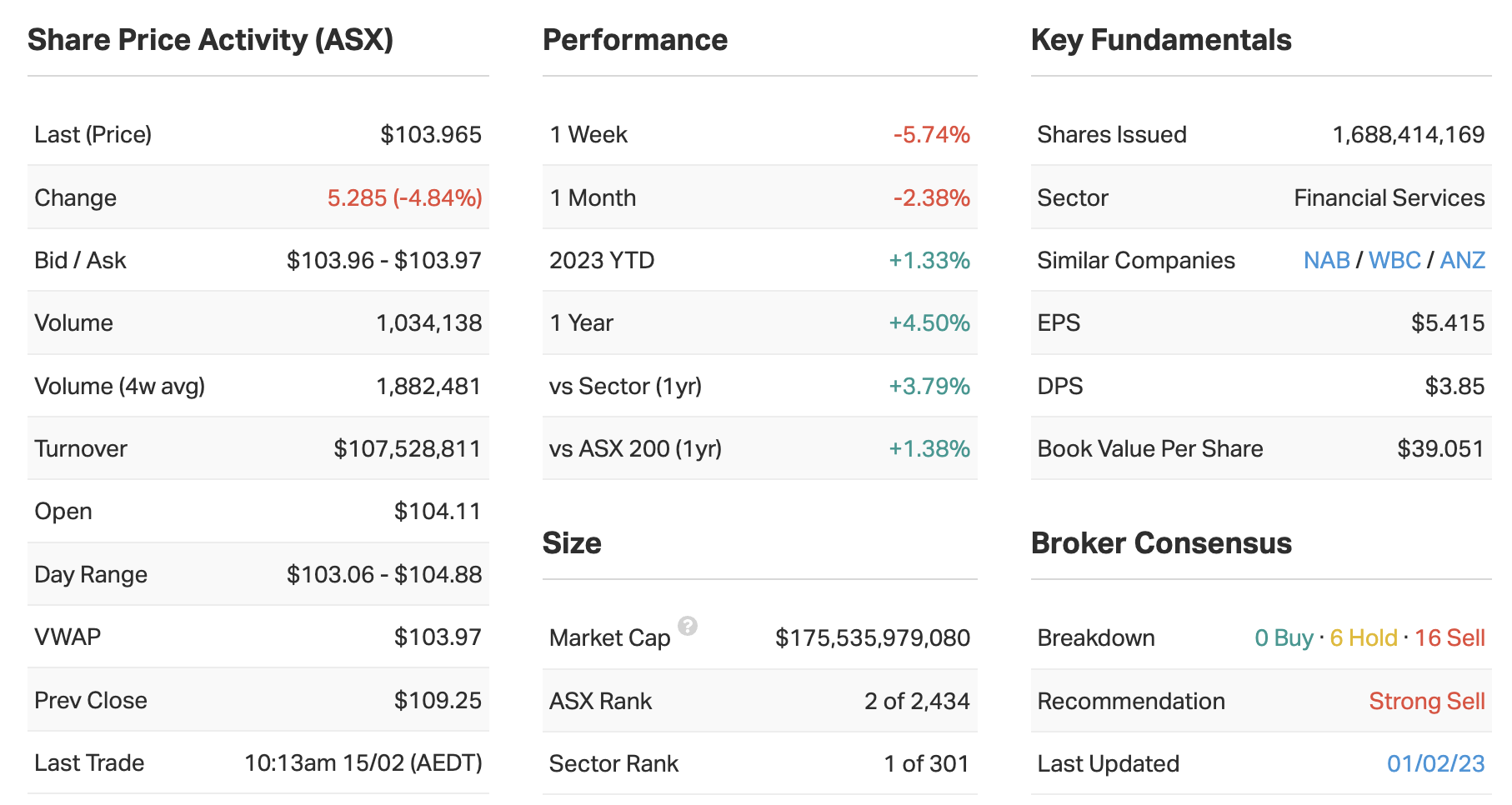1512x805 pixels.
Task: Click the Last (Price) value $103.965
Action: point(431,134)
